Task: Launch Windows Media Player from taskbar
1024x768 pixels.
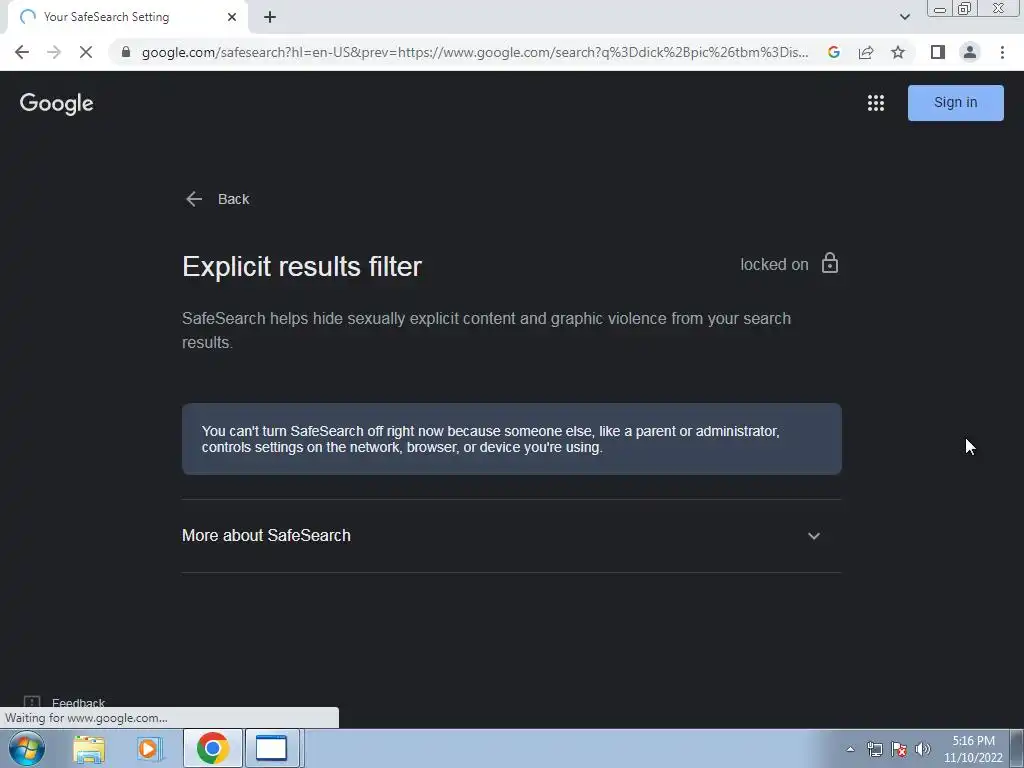Action: tap(150, 748)
